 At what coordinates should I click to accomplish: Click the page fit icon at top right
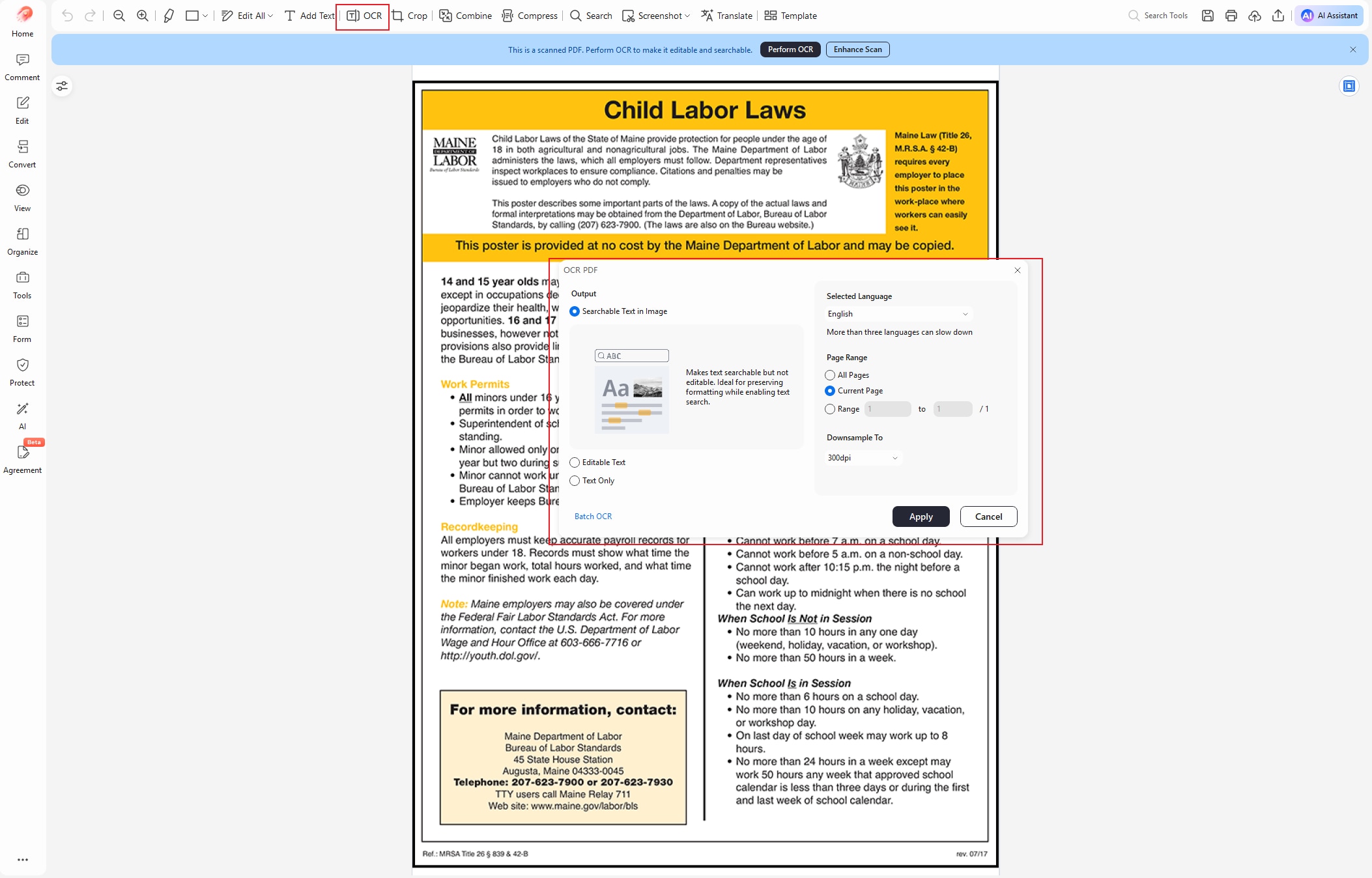1349,86
